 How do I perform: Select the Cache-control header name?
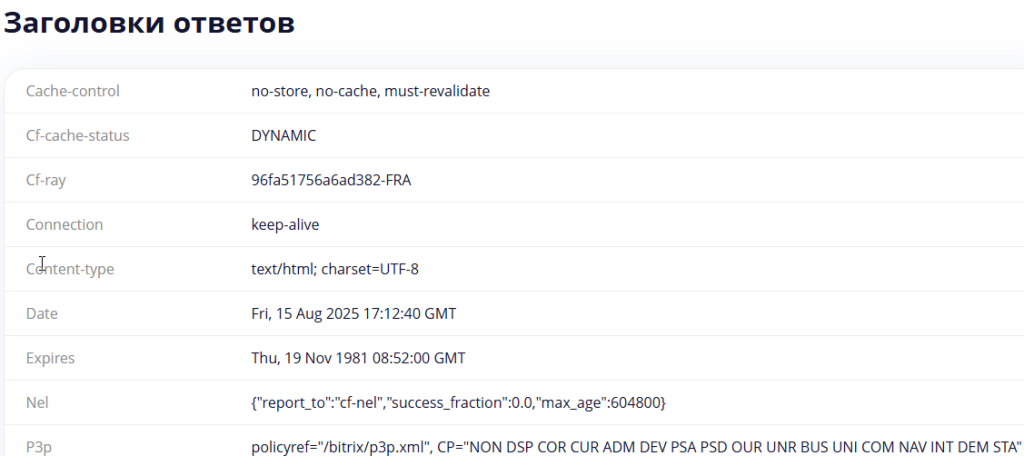(x=73, y=91)
